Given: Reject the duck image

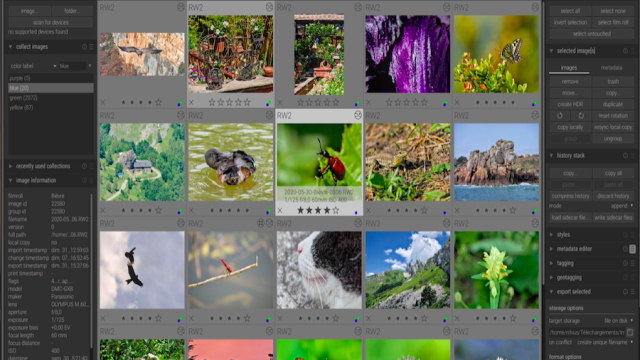Looking at the screenshot, I should (191, 211).
